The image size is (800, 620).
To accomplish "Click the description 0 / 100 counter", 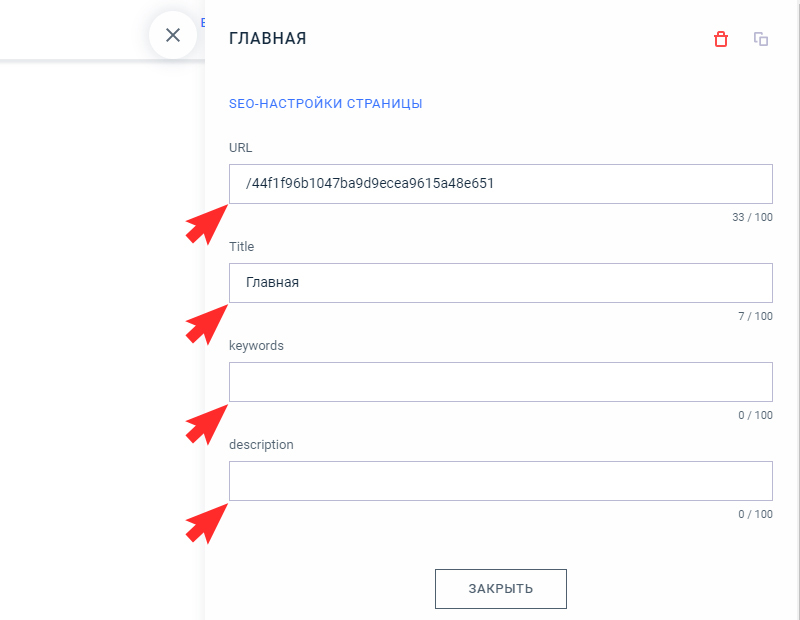I will 755,514.
